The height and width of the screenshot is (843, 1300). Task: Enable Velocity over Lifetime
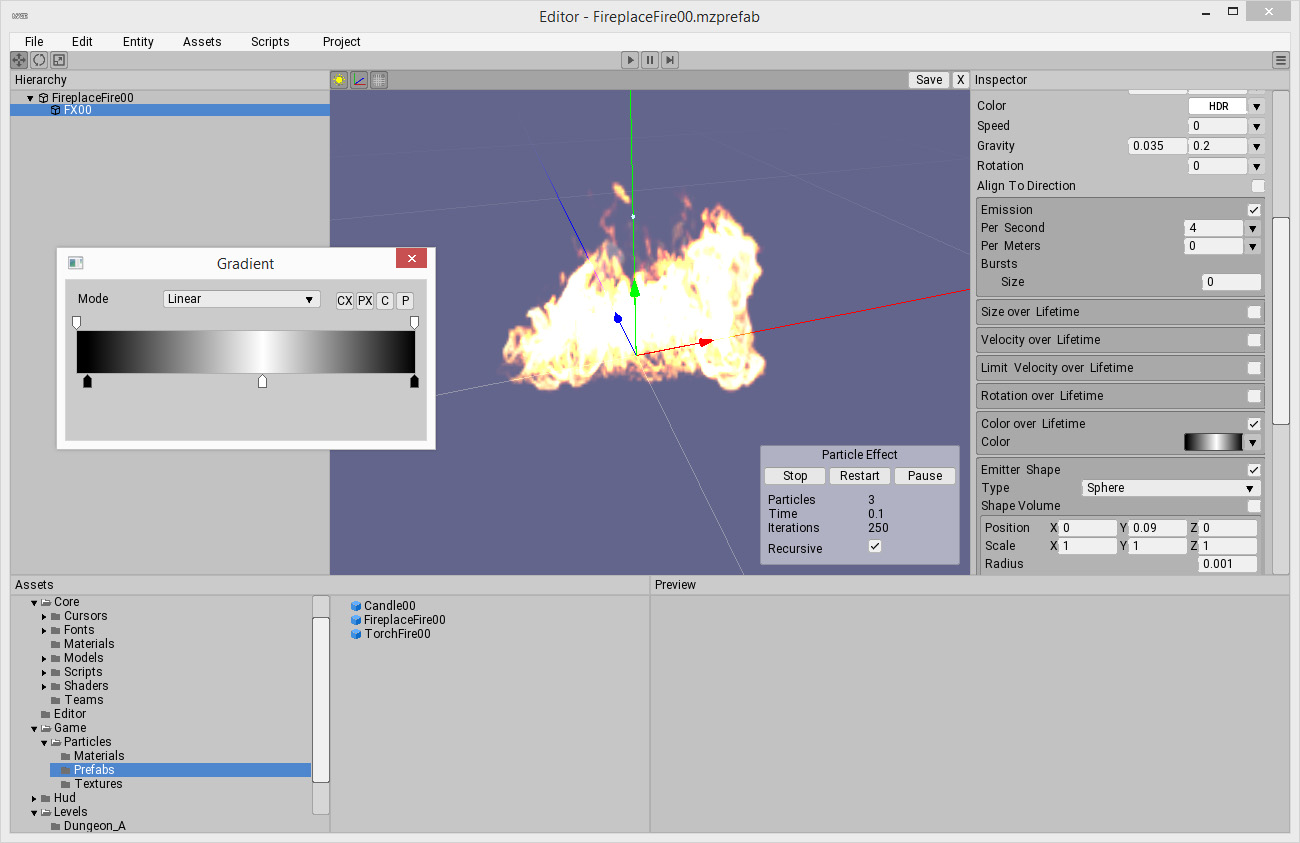point(1254,340)
